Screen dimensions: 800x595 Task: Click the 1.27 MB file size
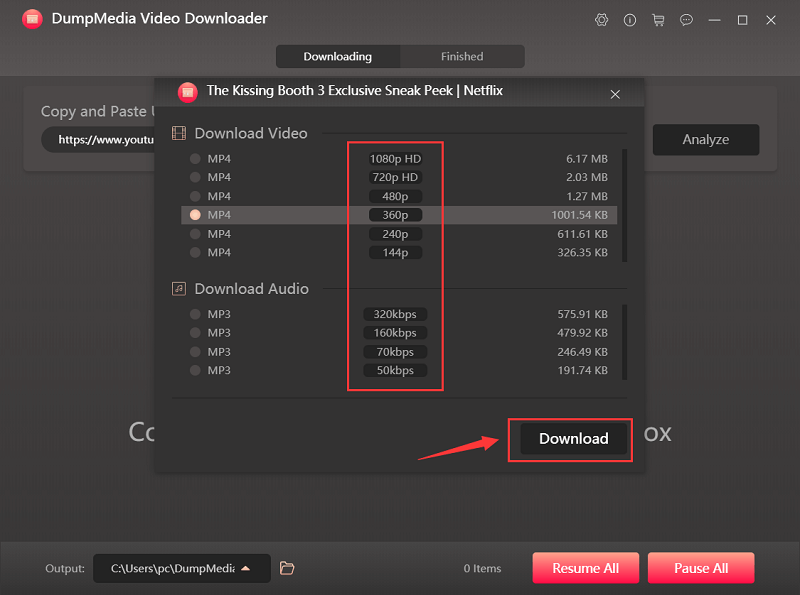coord(587,196)
